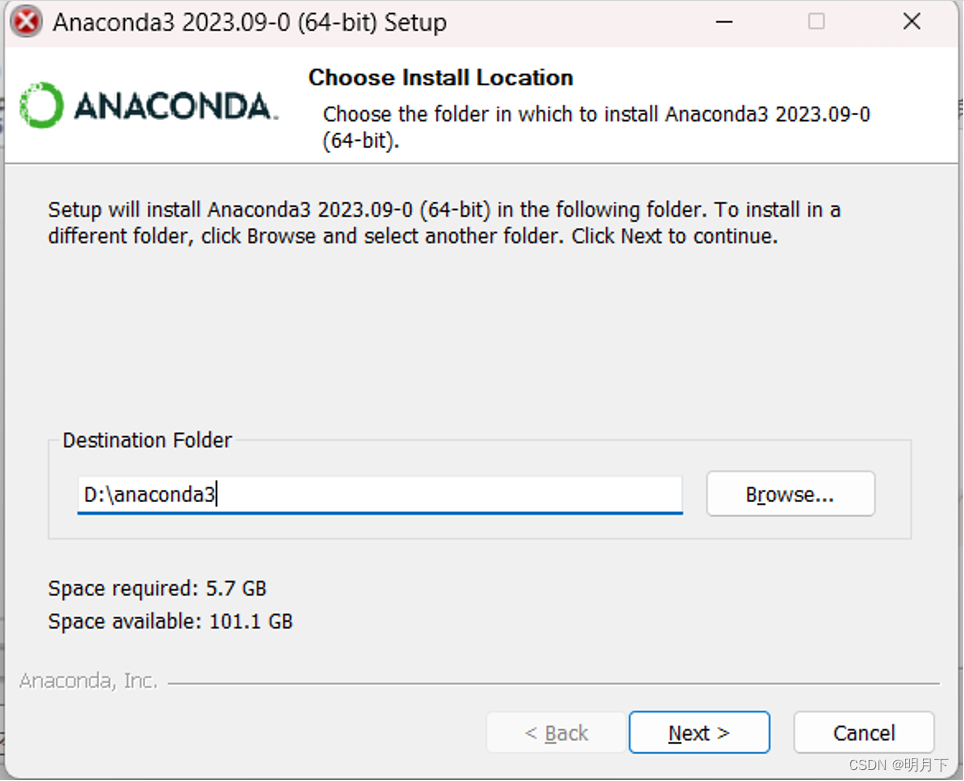Click the Back button

(555, 732)
